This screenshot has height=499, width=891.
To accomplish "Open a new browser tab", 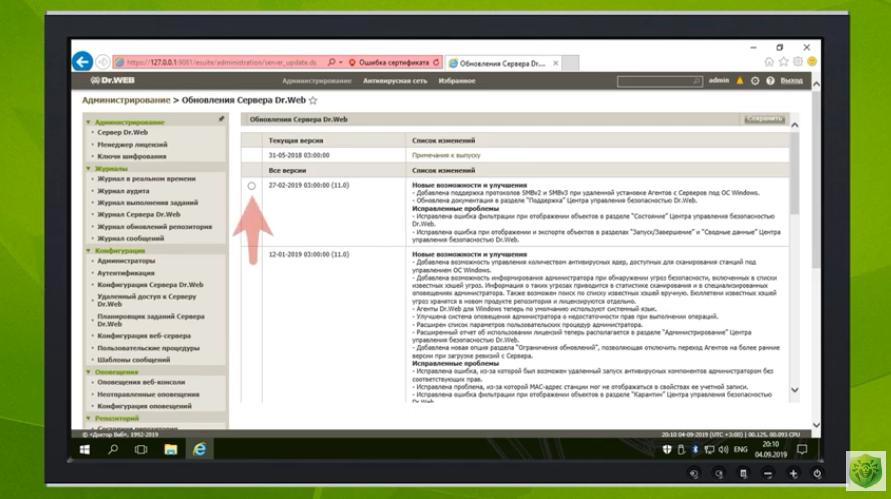I will [571, 63].
